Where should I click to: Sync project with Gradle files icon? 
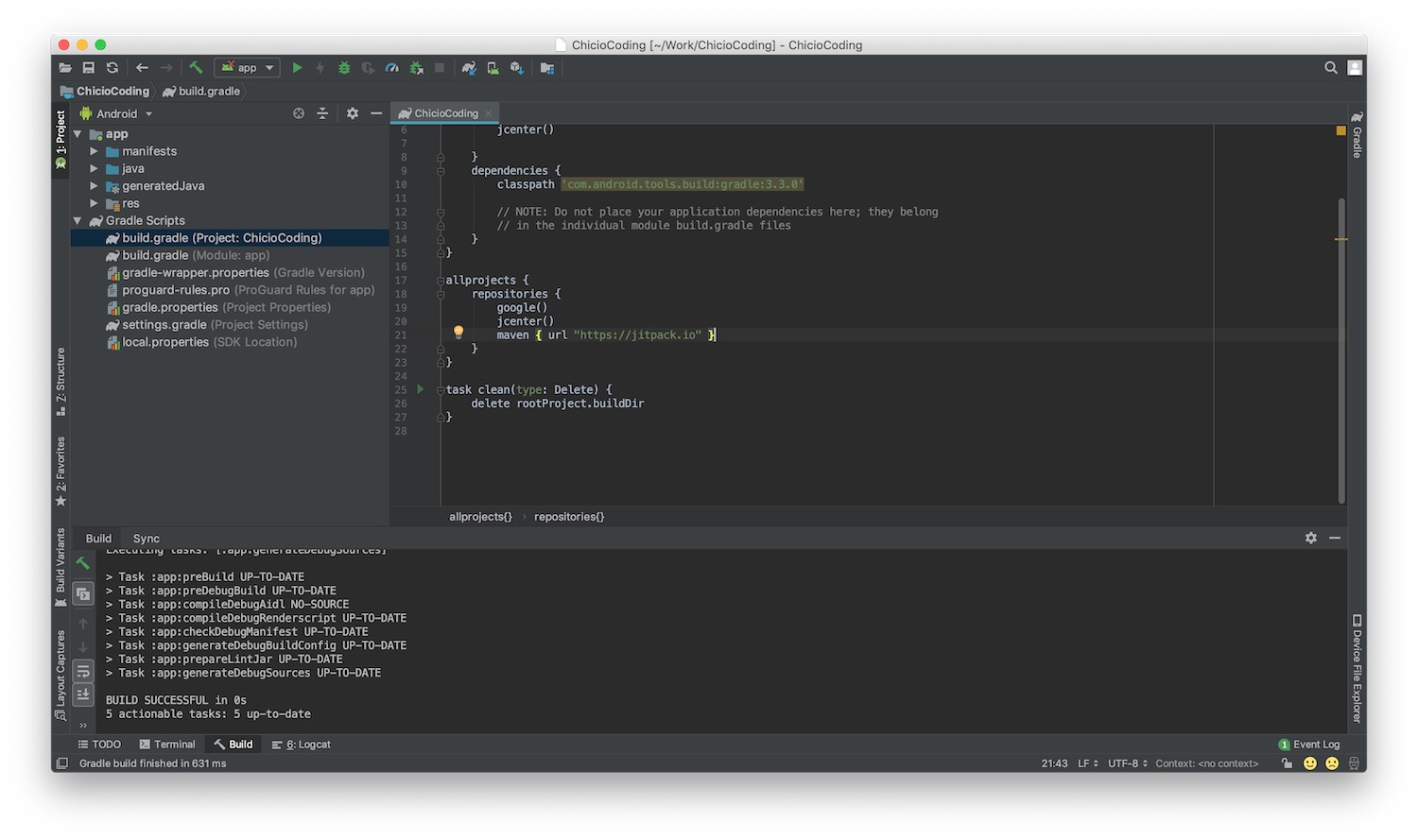click(468, 68)
